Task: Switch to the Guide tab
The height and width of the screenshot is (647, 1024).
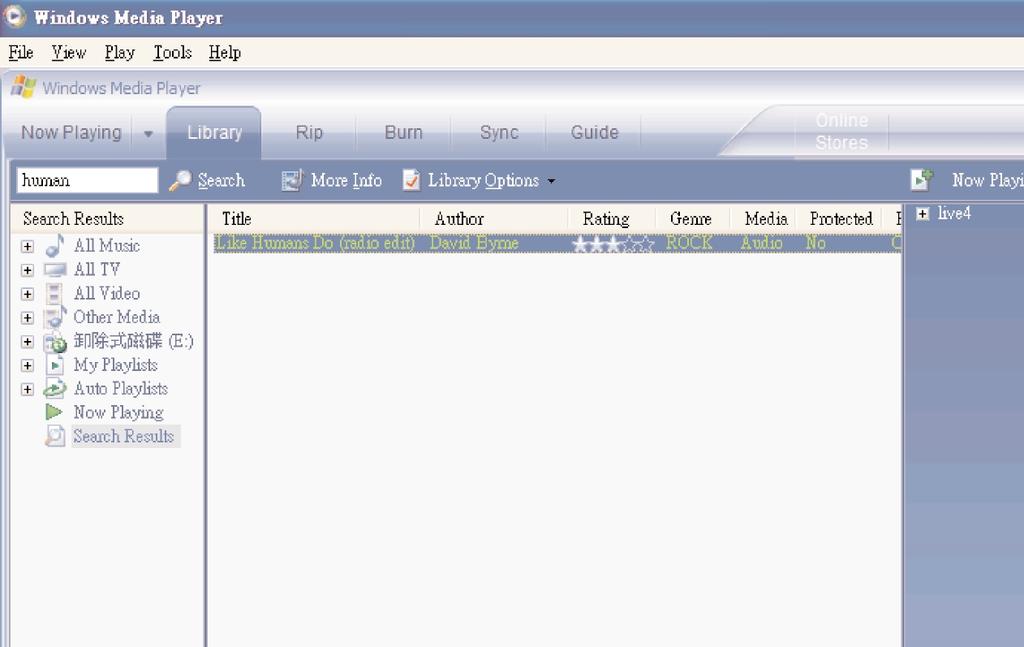Action: (594, 133)
